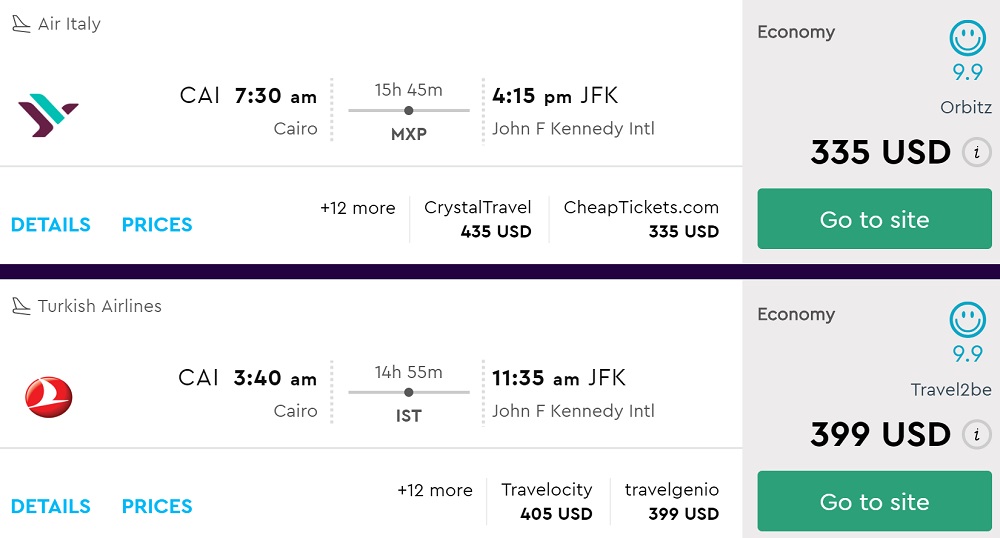
Task: Click the Air Italy airline logo
Action: 48,115
